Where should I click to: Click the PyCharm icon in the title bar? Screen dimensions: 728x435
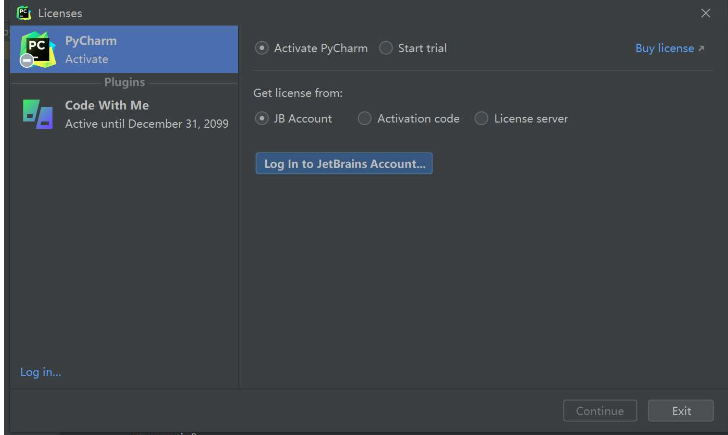25,13
